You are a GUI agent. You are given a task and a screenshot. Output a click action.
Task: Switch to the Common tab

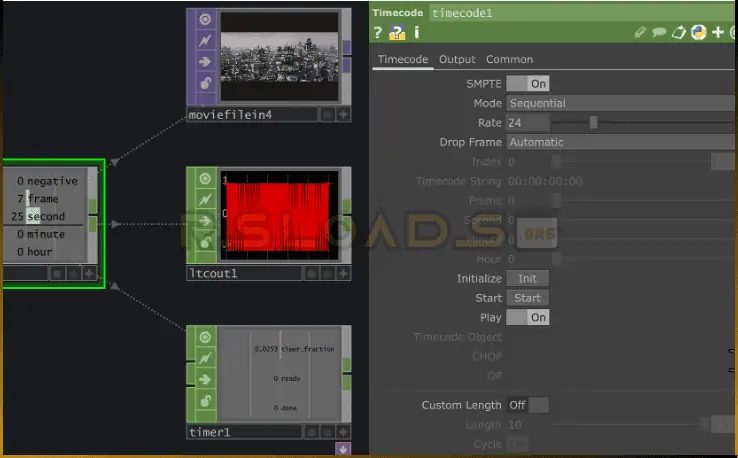(x=509, y=60)
